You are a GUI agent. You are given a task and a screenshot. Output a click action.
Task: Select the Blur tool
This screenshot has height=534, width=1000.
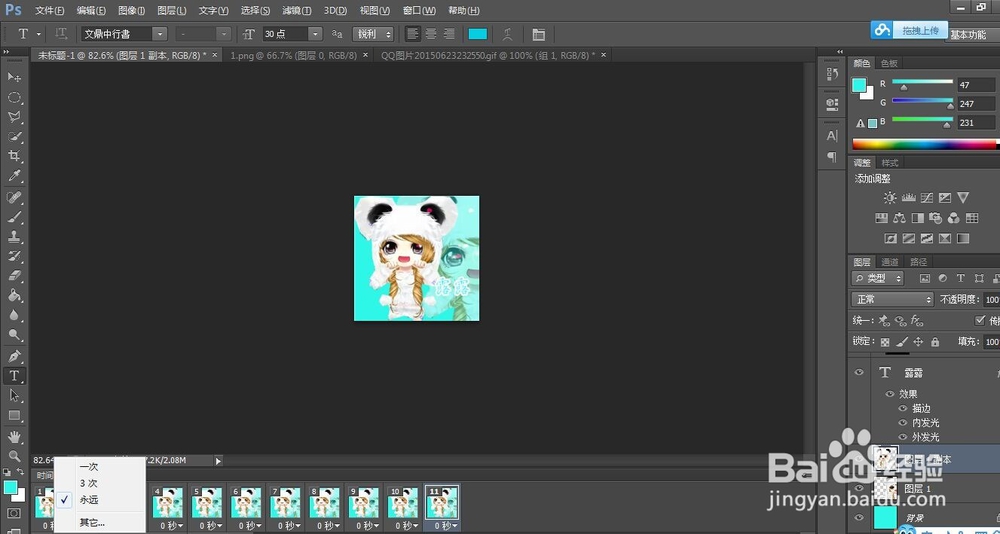(14, 316)
